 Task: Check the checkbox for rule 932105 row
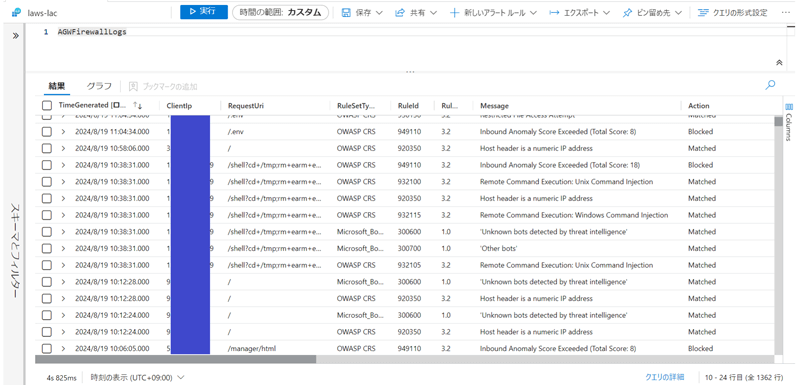coord(47,265)
